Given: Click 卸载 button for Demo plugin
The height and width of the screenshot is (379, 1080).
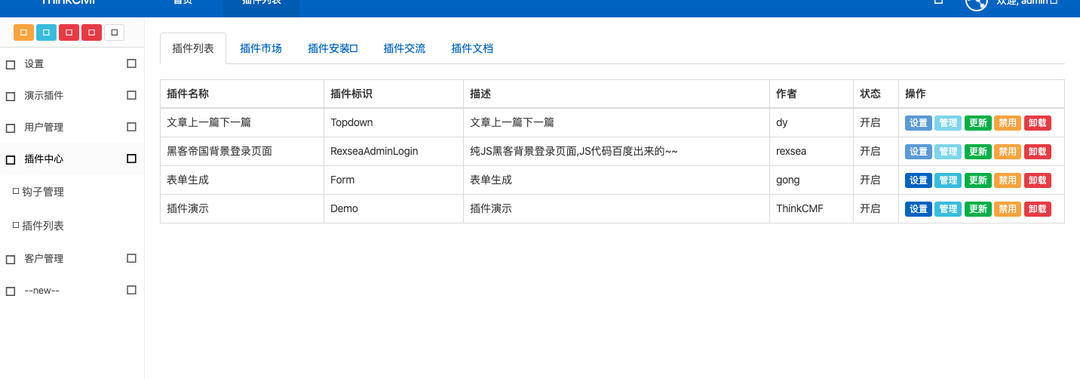Looking at the screenshot, I should click(1037, 209).
